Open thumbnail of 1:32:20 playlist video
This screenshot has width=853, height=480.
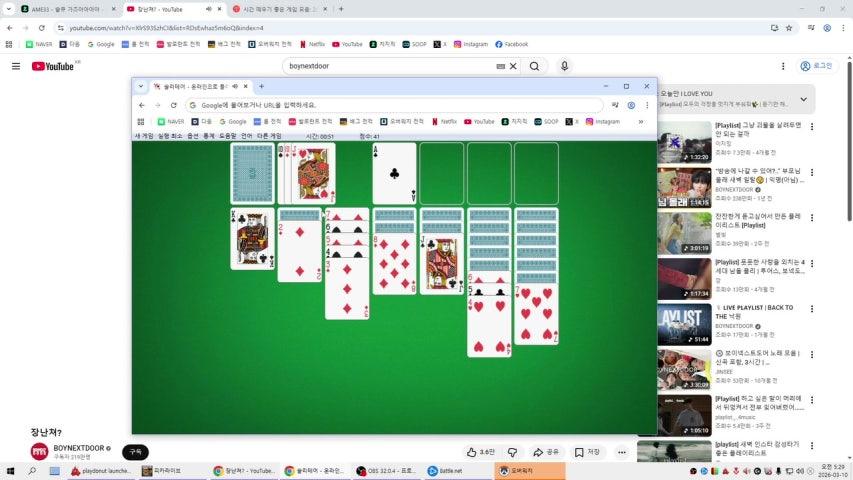click(x=684, y=142)
